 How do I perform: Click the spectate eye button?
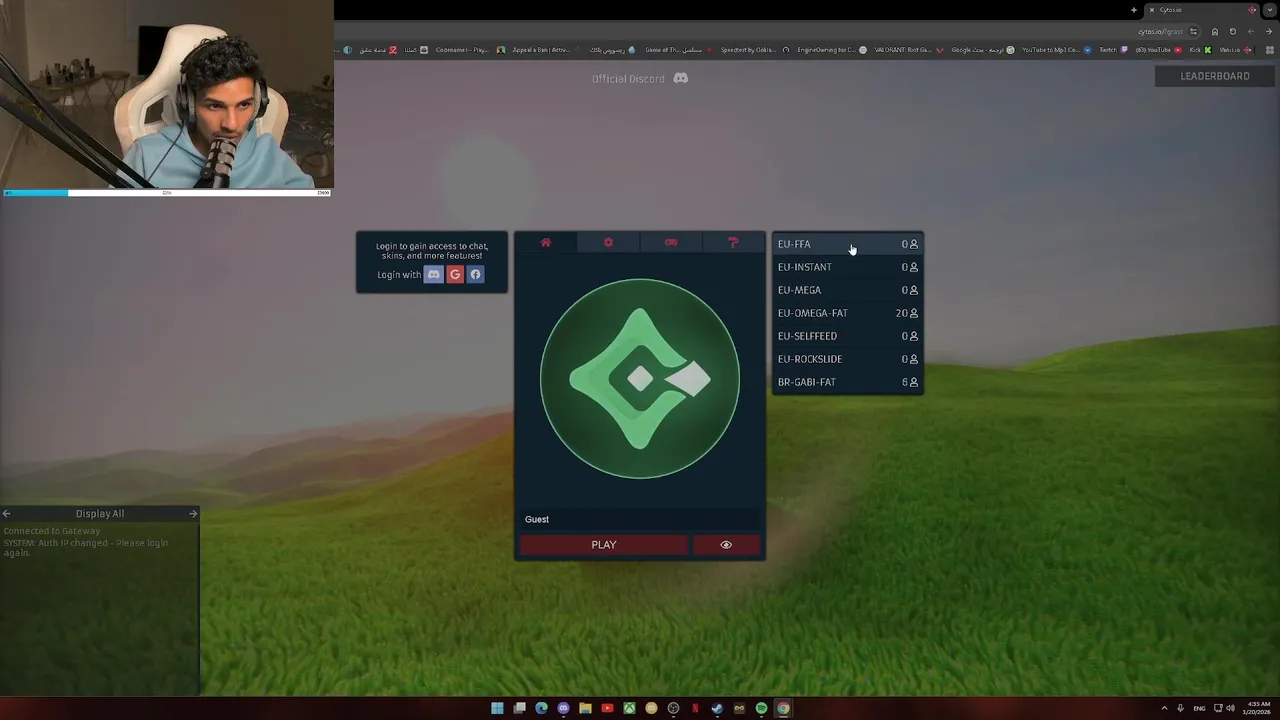(726, 545)
